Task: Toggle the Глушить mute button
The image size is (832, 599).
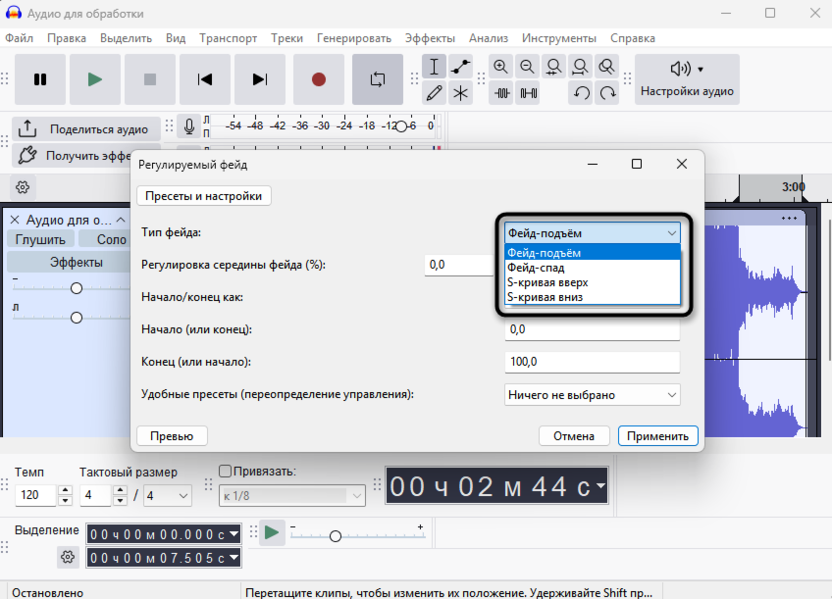Action: click(x=40, y=239)
